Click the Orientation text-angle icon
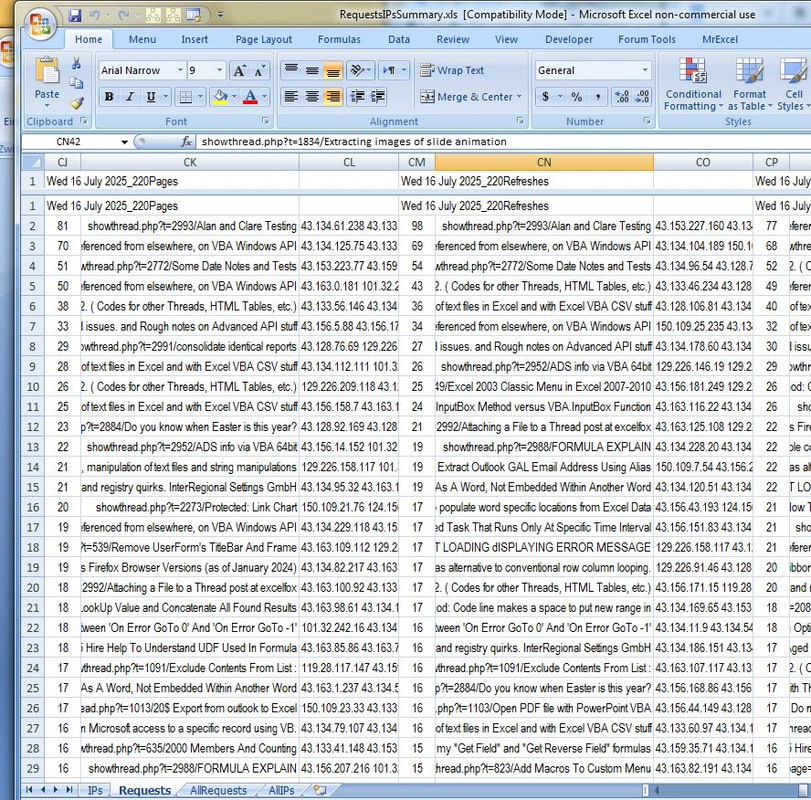The height and width of the screenshot is (800, 811). coord(357,70)
